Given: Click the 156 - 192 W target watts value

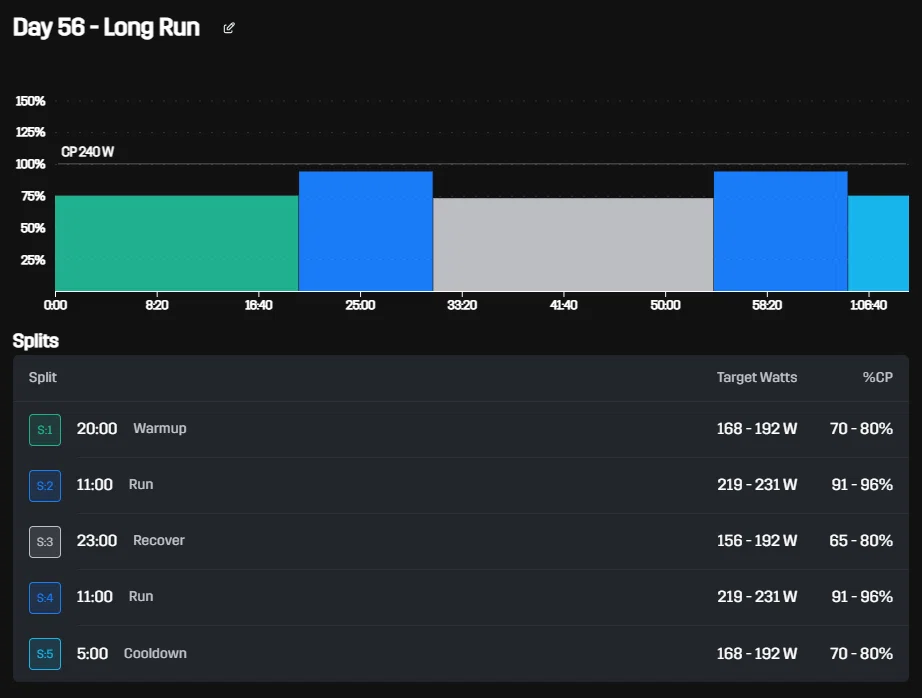Looking at the screenshot, I should point(757,540).
